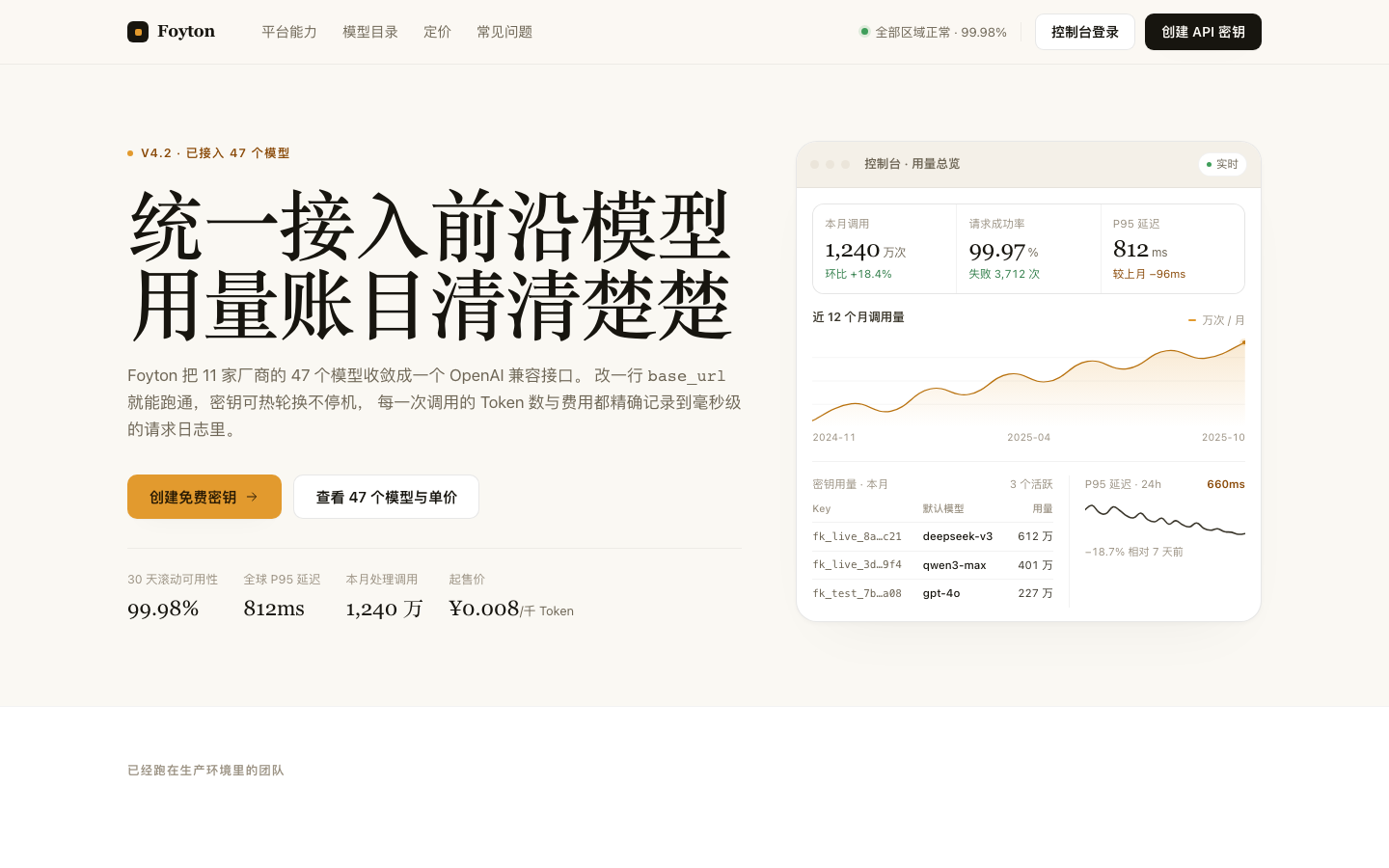
Task: Click the Foyton square logo icon
Action: [138, 32]
